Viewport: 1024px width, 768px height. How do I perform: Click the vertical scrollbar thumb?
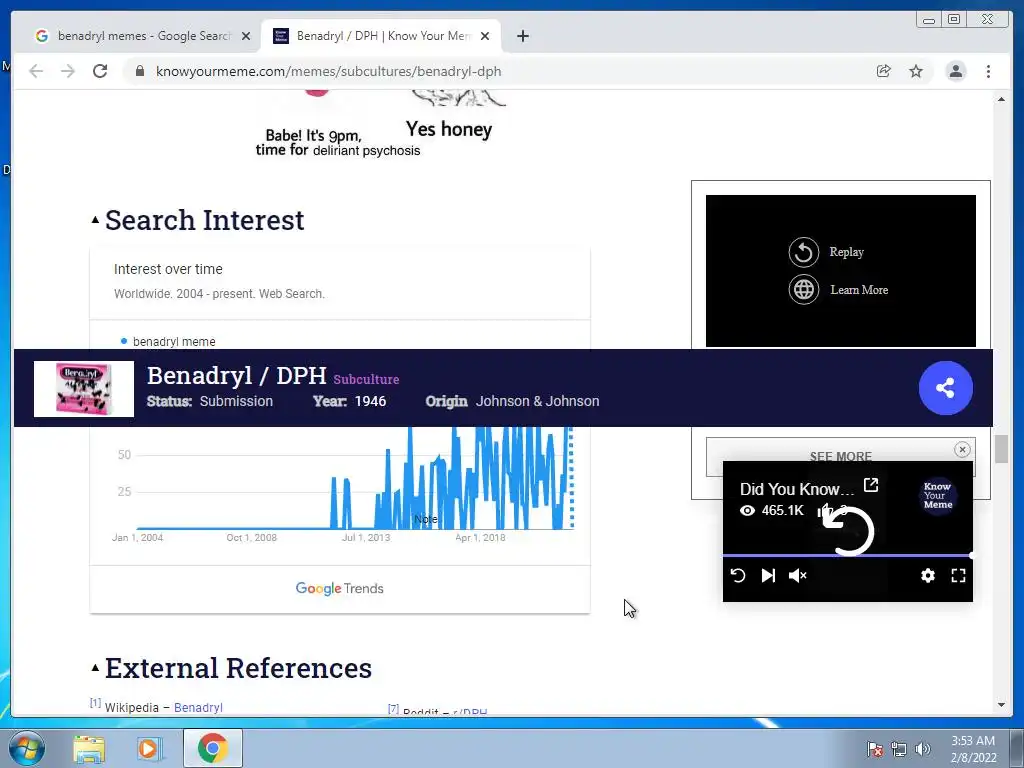pyautogui.click(x=1001, y=449)
